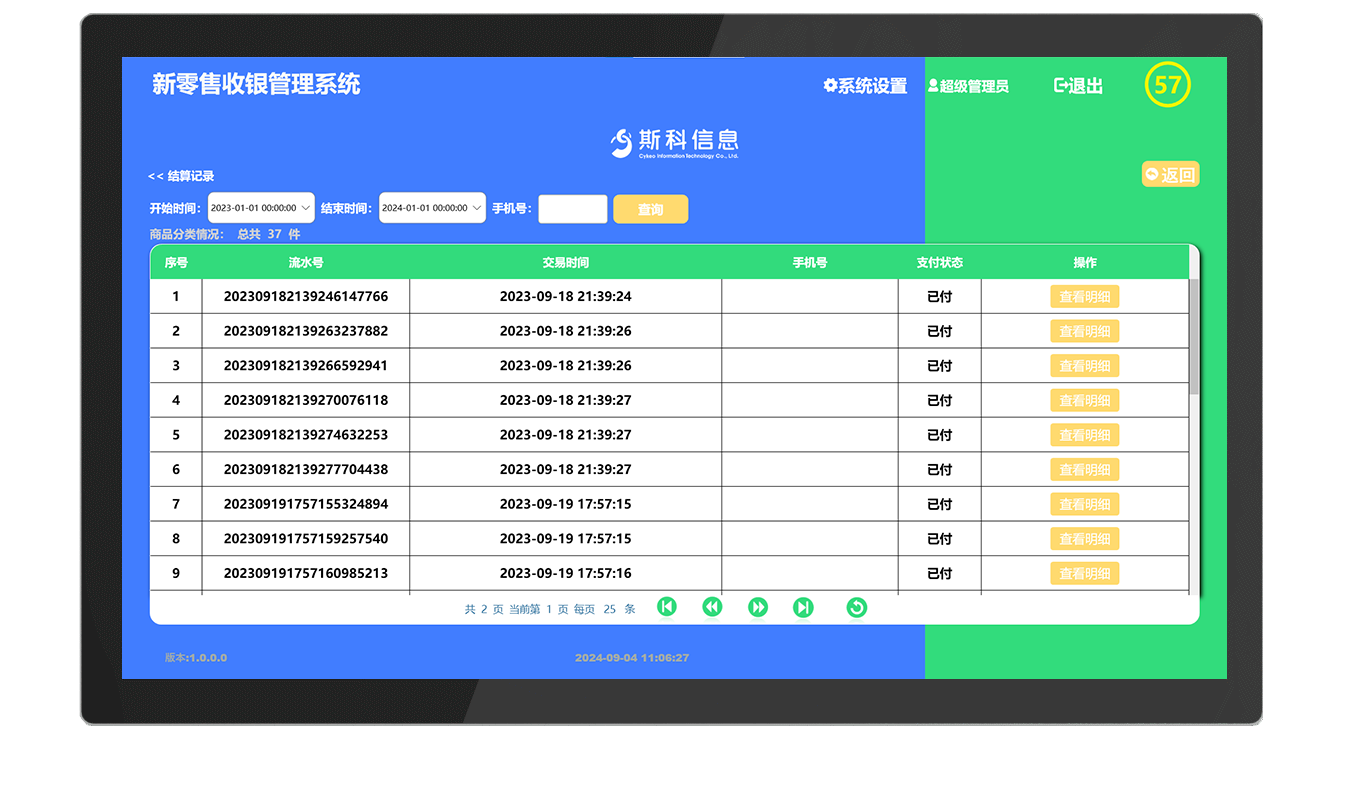Screen dimensions: 1370x789
Task: Click the previous page double-arrow icon
Action: tap(712, 607)
